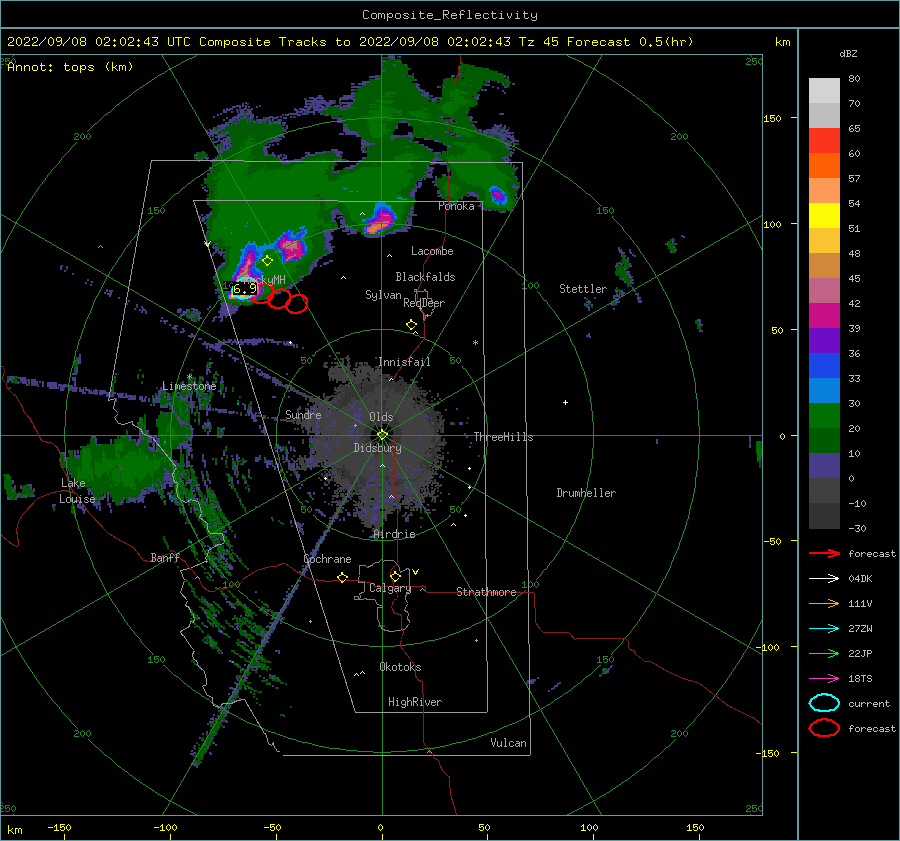Click the yellow swatch between 54 and 51

click(x=824, y=216)
